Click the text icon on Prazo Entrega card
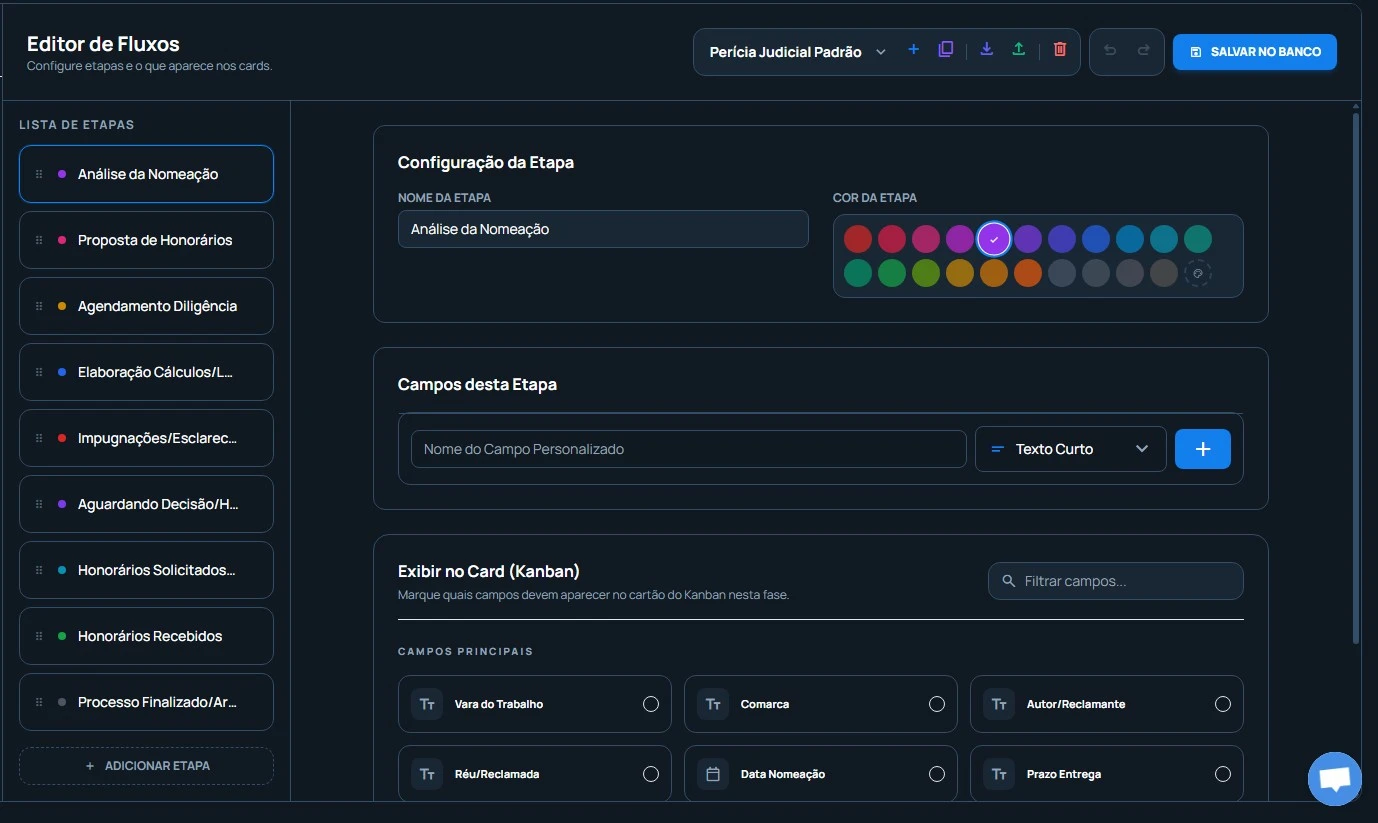1378x823 pixels. [999, 774]
